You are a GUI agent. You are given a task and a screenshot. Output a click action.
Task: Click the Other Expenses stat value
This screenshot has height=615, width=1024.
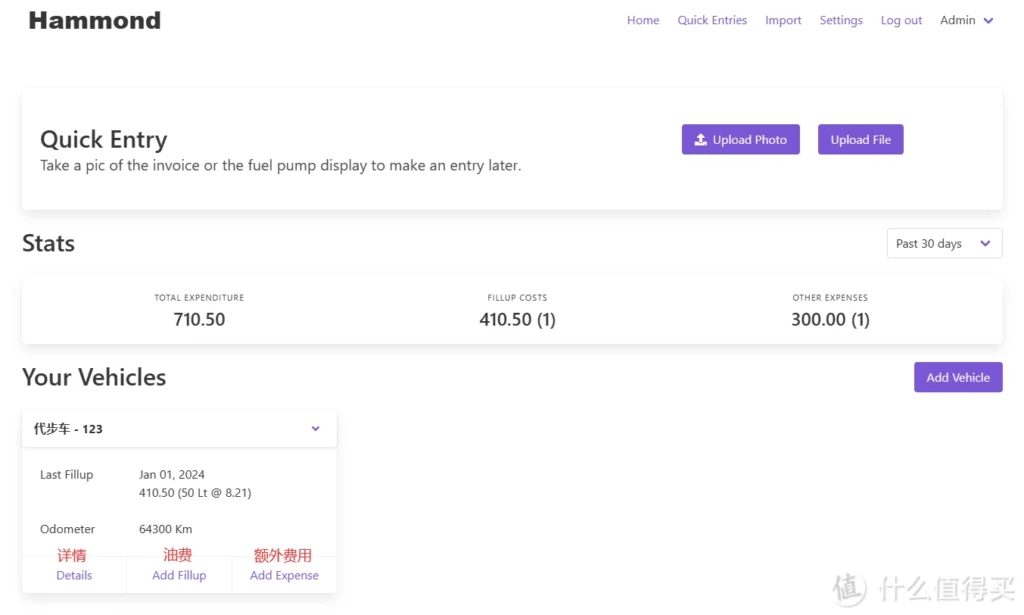[x=830, y=320]
